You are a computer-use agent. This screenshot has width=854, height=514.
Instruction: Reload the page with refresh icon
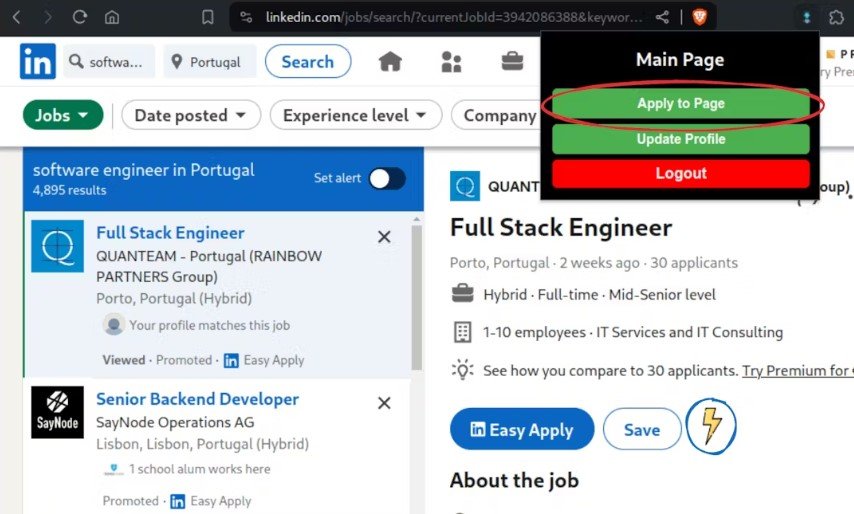click(80, 17)
